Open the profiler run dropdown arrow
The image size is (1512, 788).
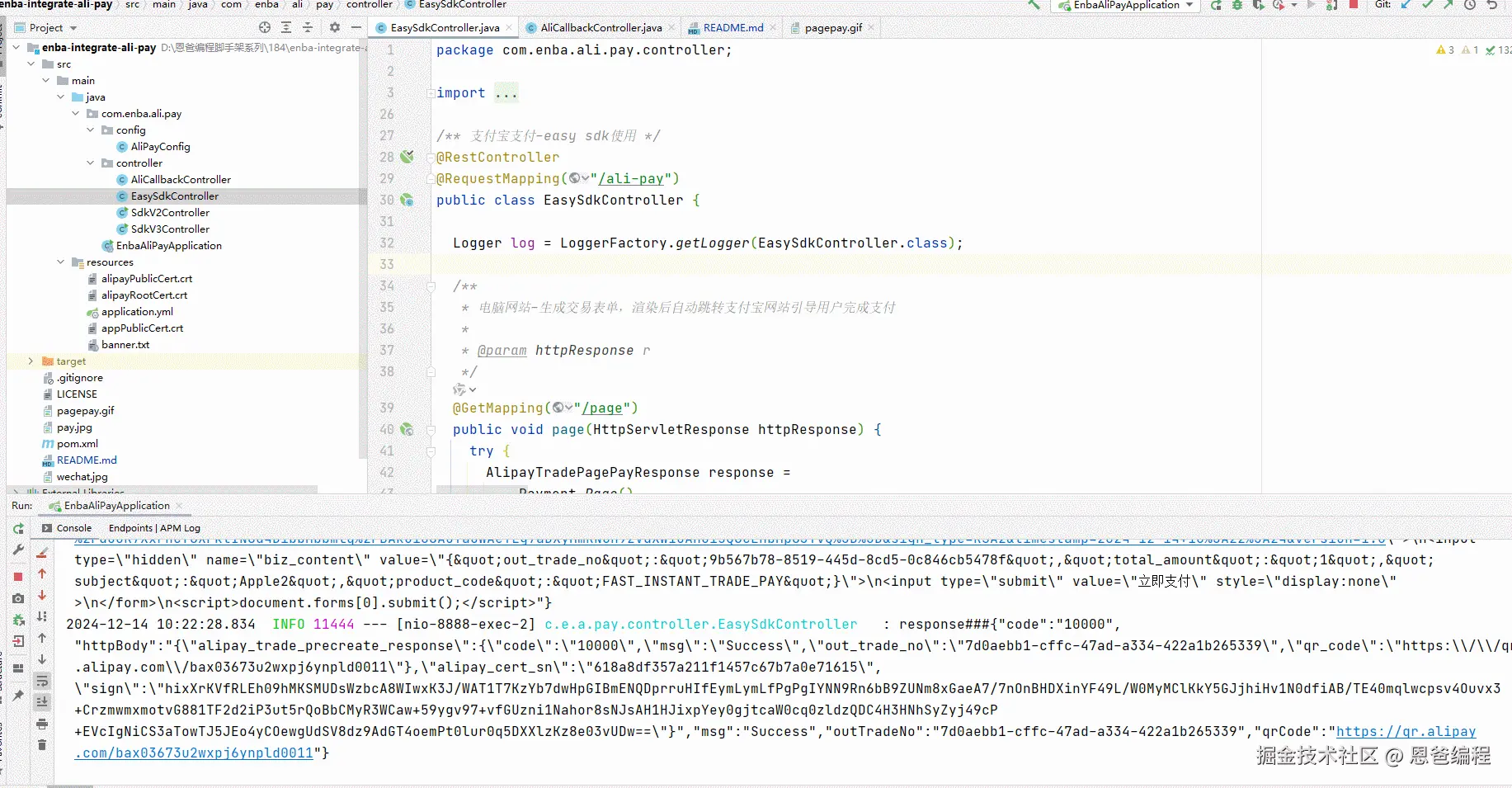[x=1293, y=5]
